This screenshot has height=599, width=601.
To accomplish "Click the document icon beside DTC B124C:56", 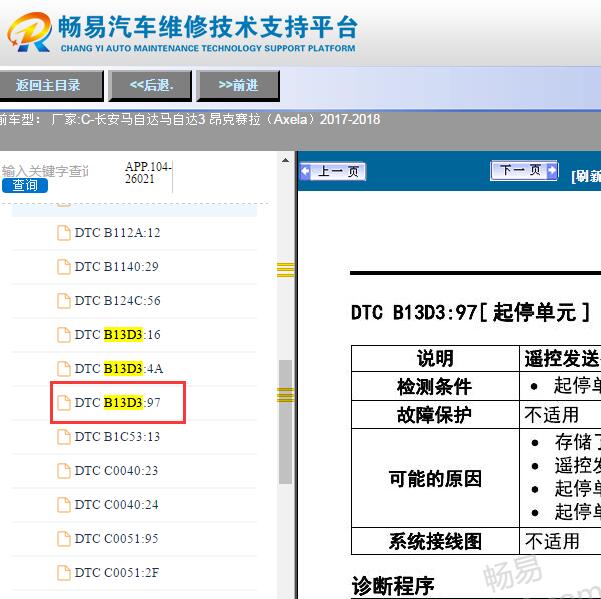I will click(x=64, y=301).
